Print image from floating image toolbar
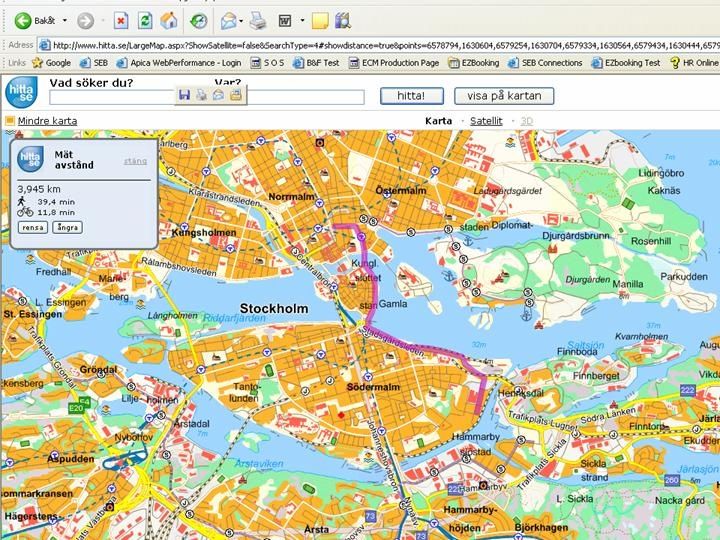 tap(202, 95)
